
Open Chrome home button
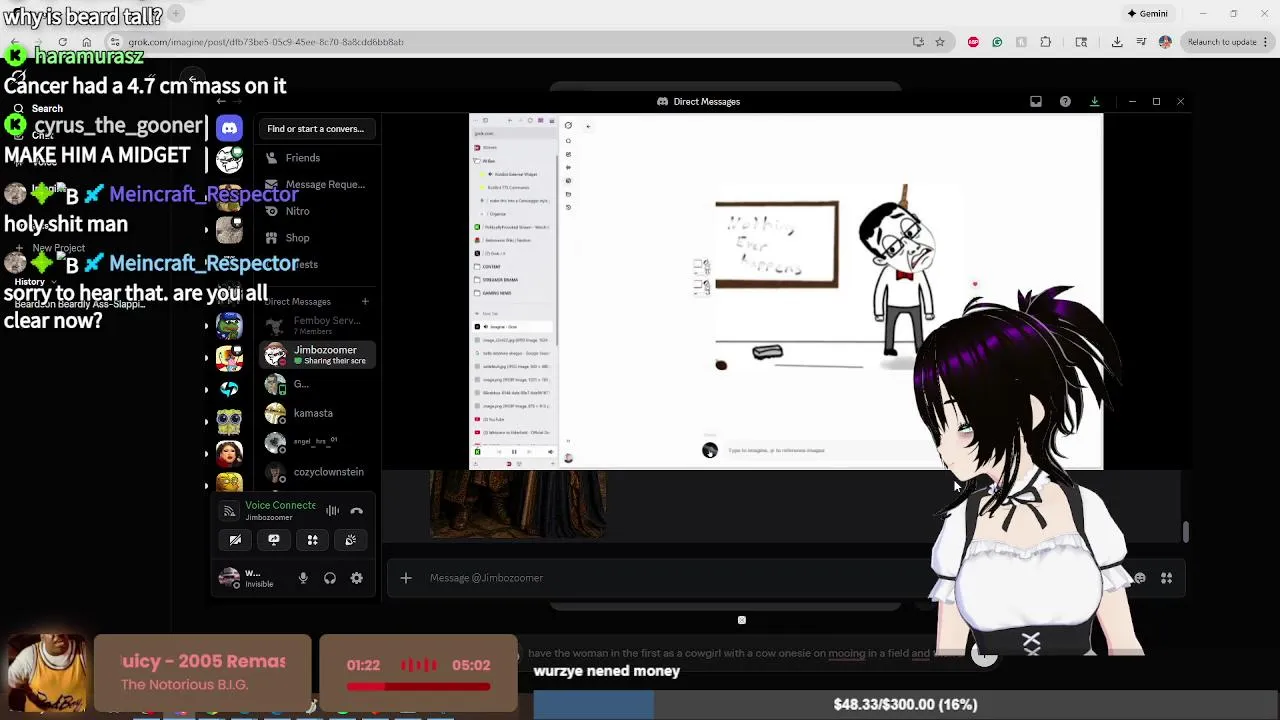coord(87,42)
